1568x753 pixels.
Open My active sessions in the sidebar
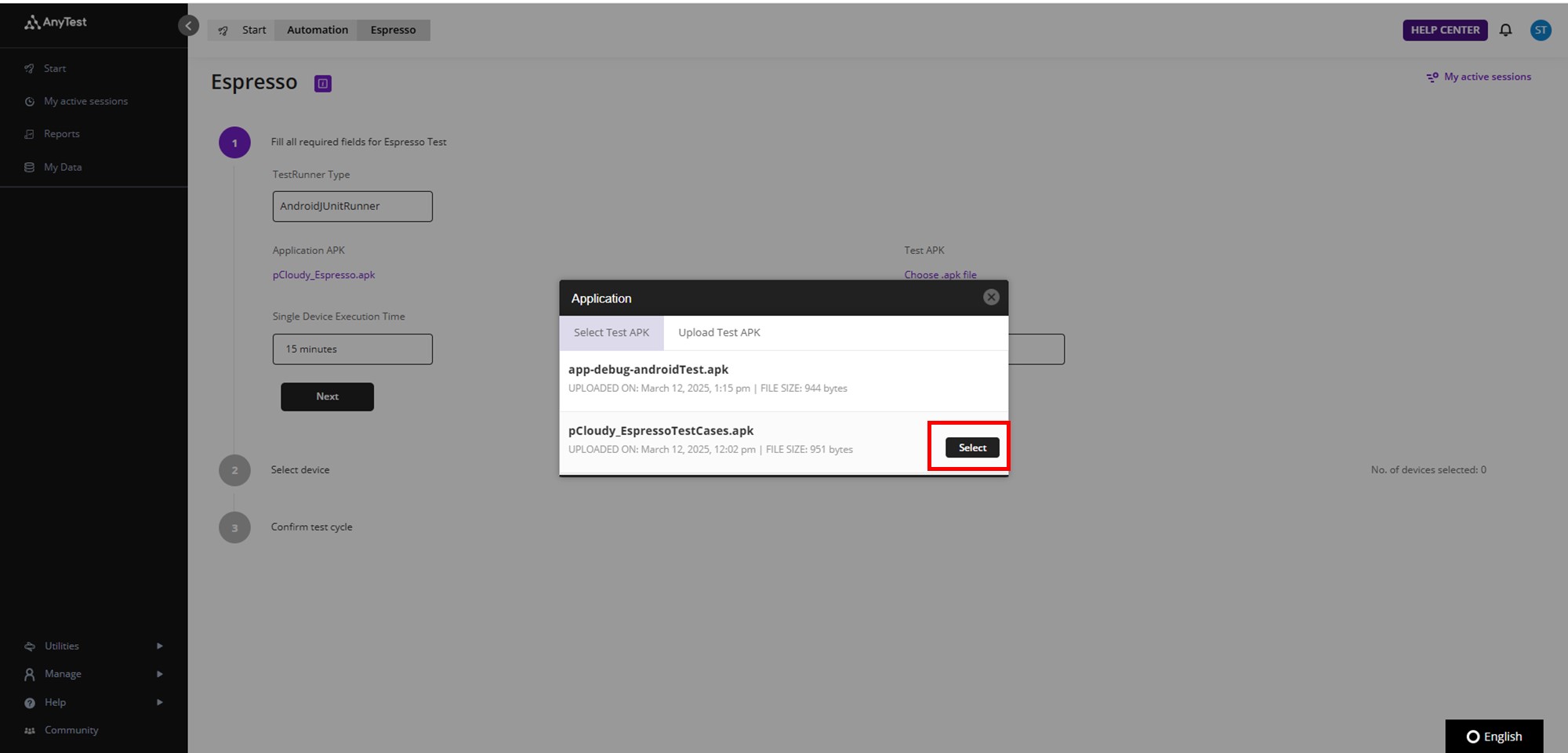coord(85,102)
